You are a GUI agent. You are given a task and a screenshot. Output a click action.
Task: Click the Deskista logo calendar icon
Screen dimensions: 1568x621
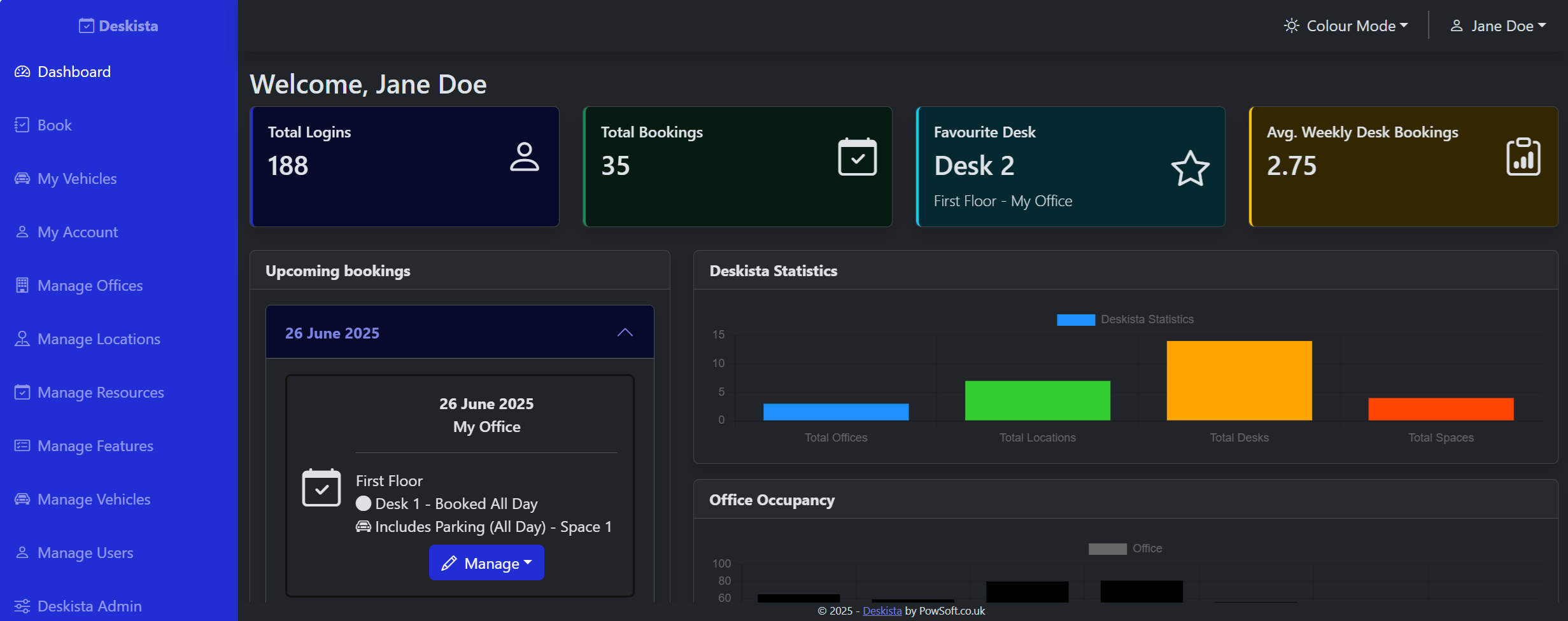pos(87,26)
